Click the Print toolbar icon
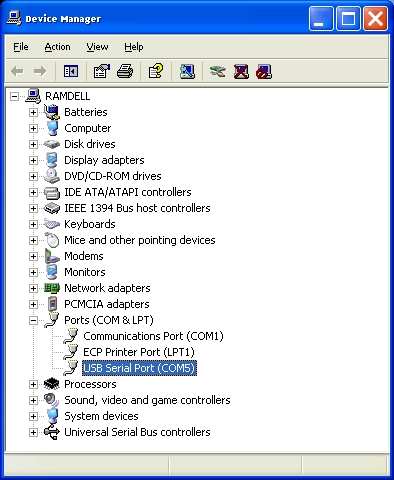 click(125, 71)
